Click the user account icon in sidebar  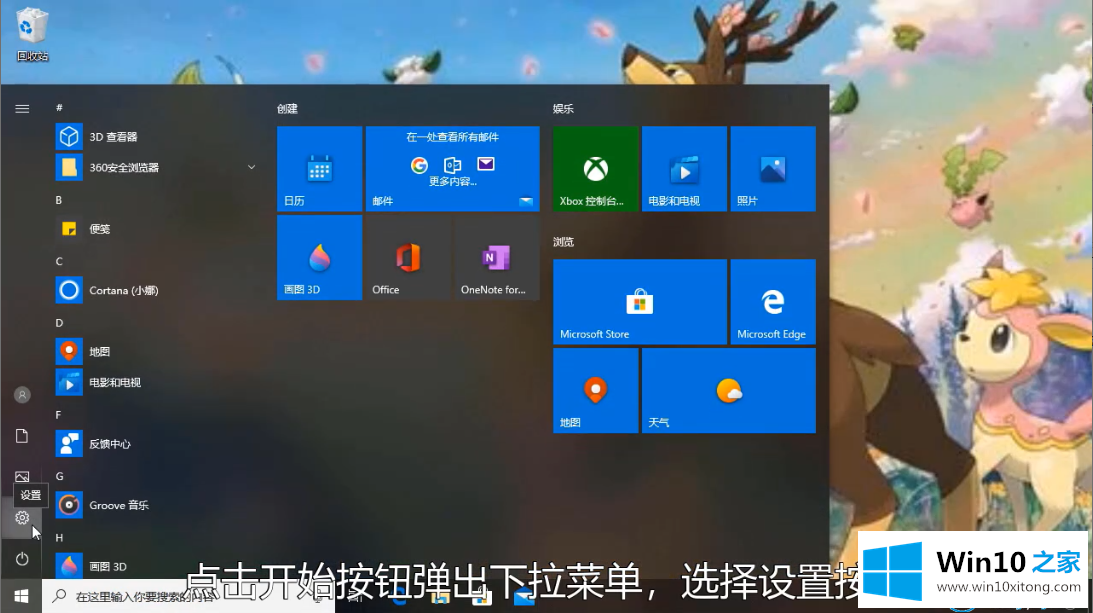tap(22, 395)
